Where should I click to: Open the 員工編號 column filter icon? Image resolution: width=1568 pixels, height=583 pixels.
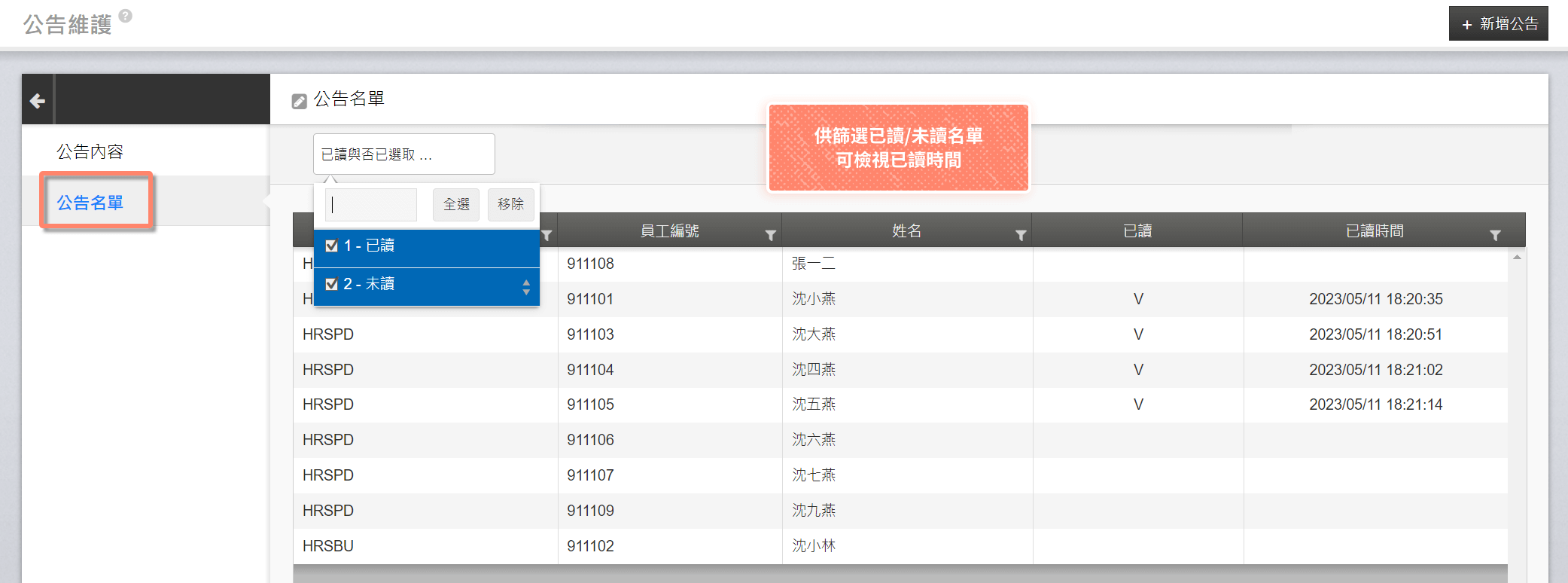coord(770,236)
